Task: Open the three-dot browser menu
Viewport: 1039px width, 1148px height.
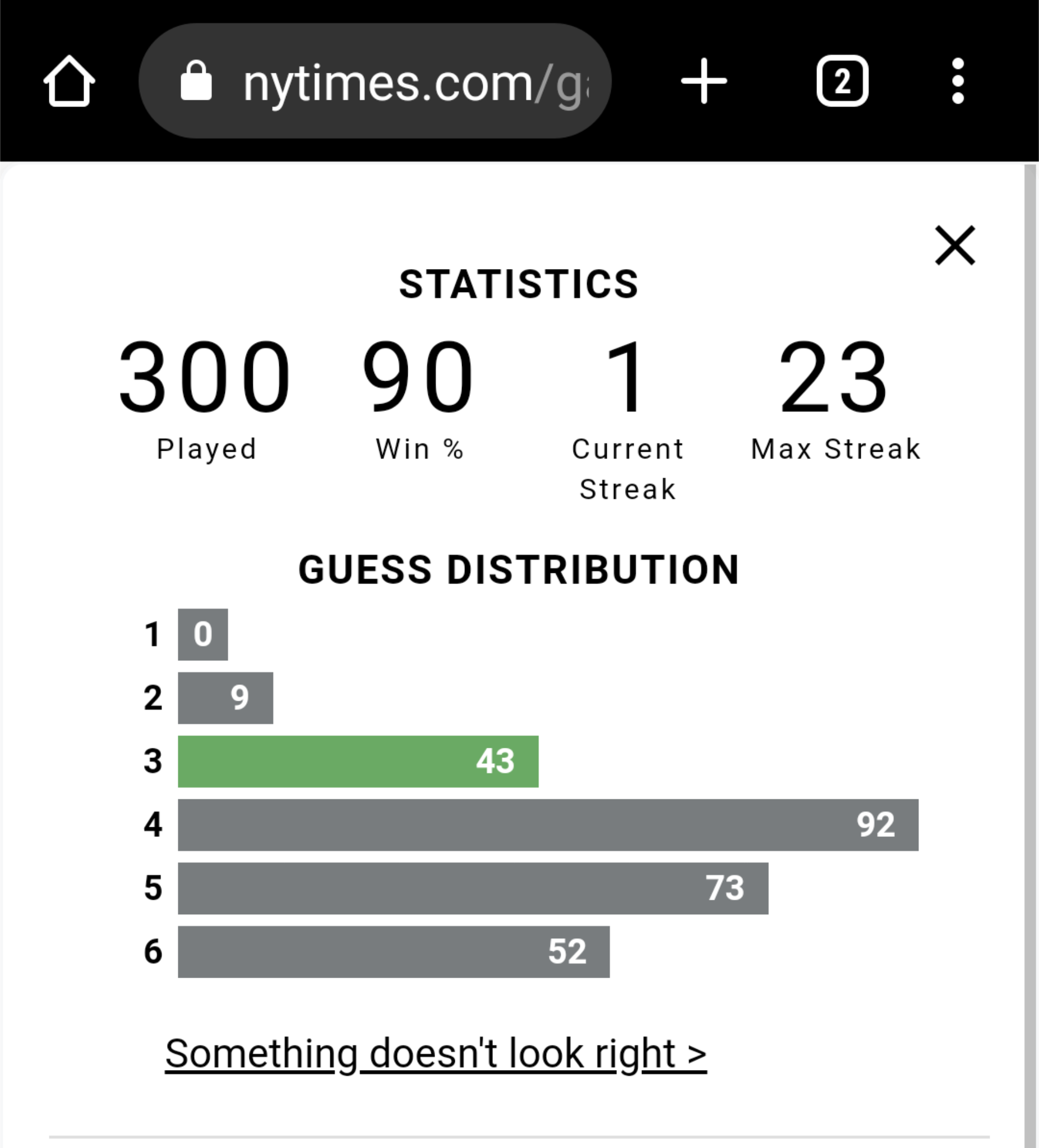Action: point(958,81)
